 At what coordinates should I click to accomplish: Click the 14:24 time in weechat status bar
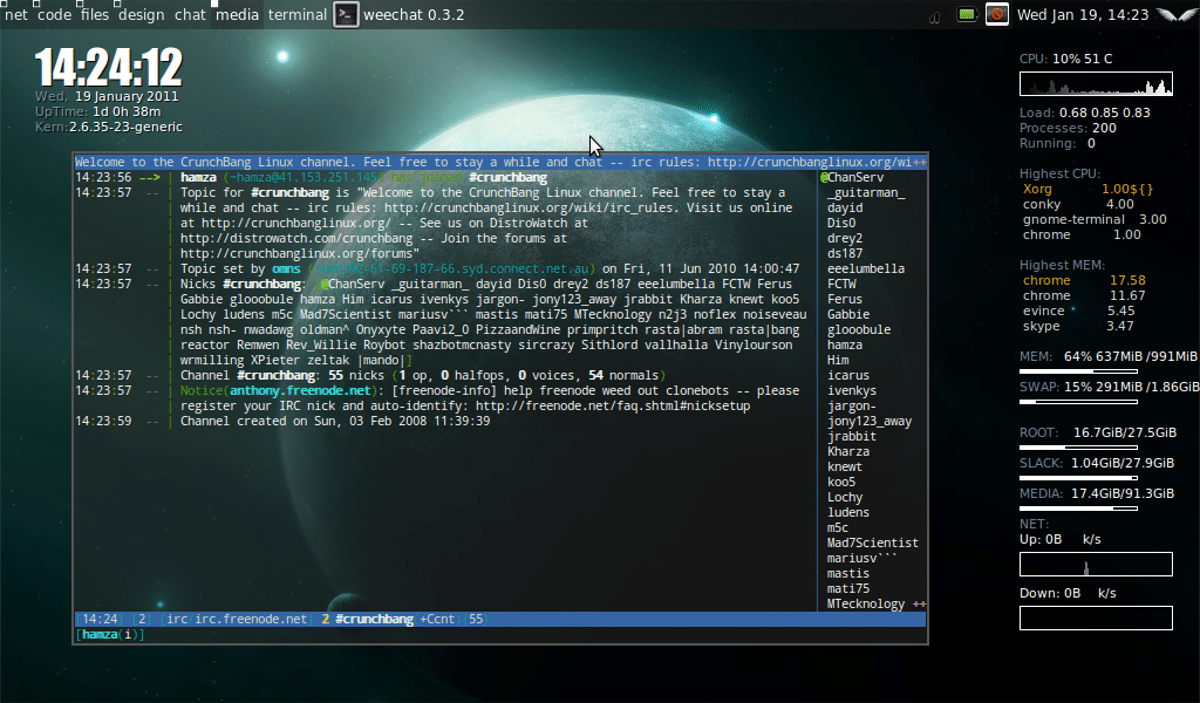point(100,620)
